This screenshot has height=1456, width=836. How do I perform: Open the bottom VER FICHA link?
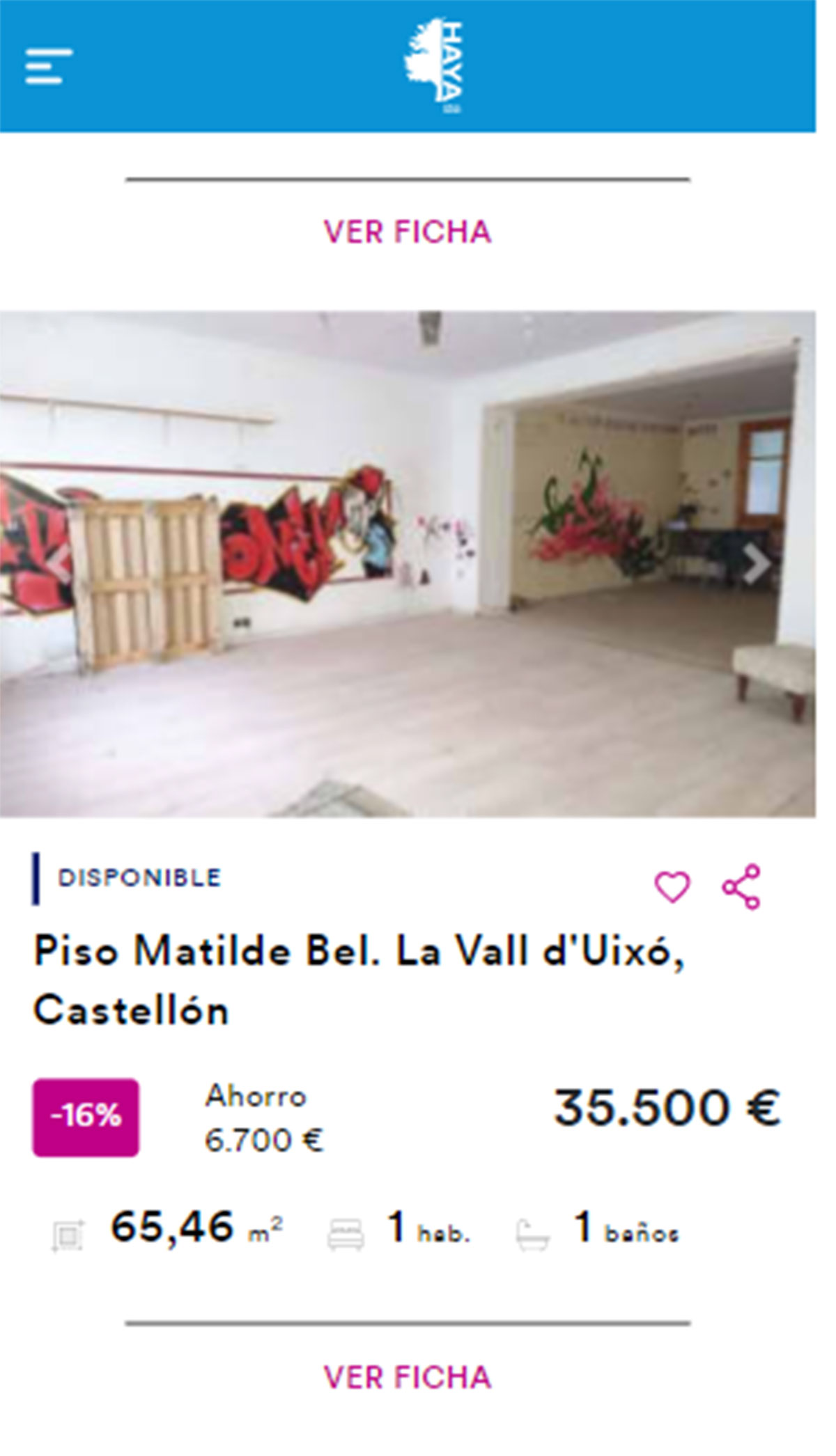click(x=408, y=1377)
